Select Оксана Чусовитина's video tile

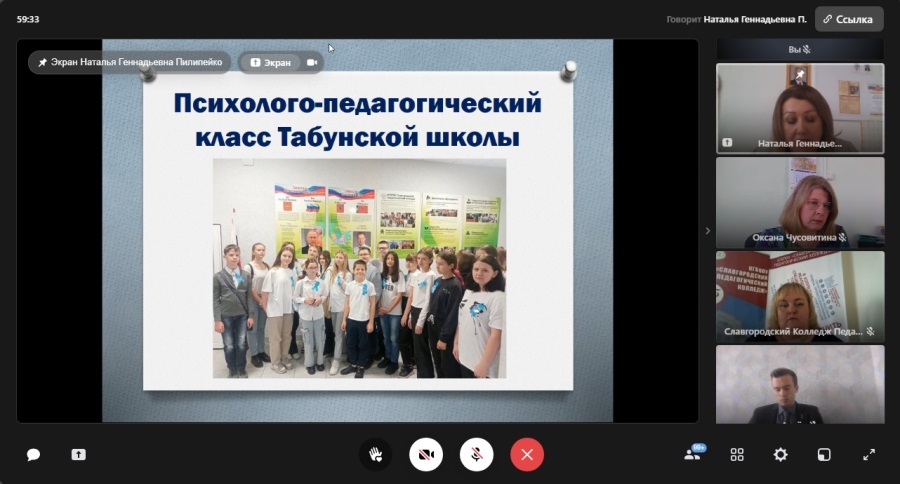tap(800, 203)
